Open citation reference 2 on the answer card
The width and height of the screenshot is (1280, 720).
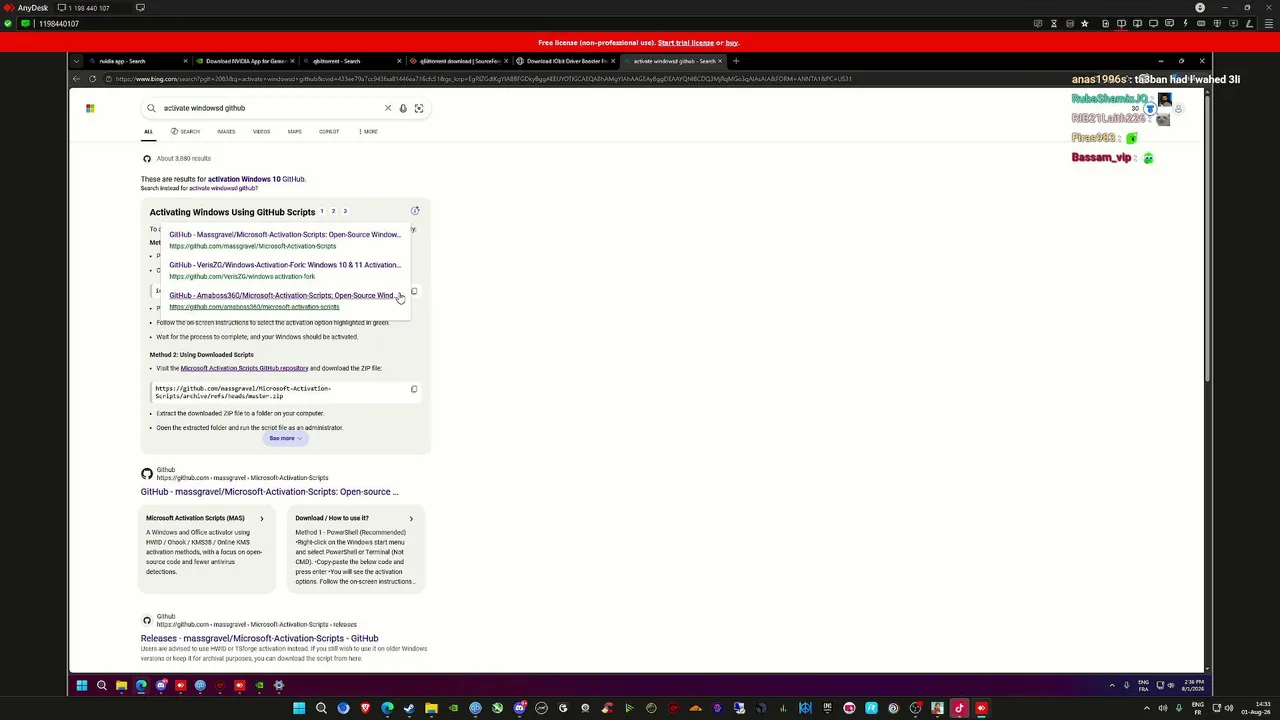click(x=333, y=211)
